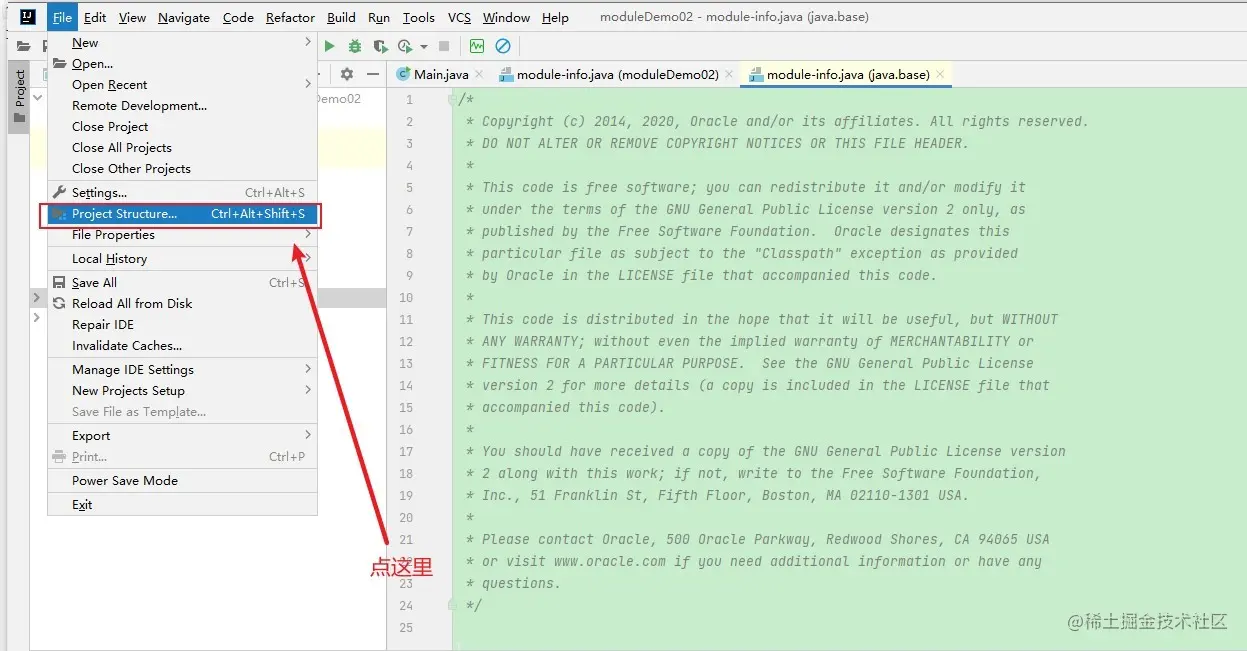
Task: Click gutter line number 10
Action: click(x=405, y=298)
